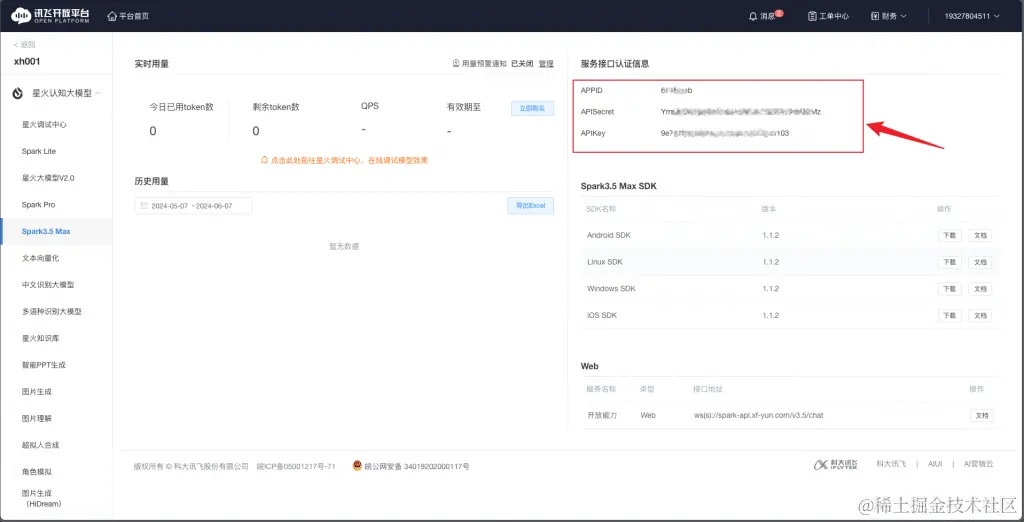Click the flame icon beside 星火认知大模型
1024x522 pixels.
pyautogui.click(x=18, y=93)
